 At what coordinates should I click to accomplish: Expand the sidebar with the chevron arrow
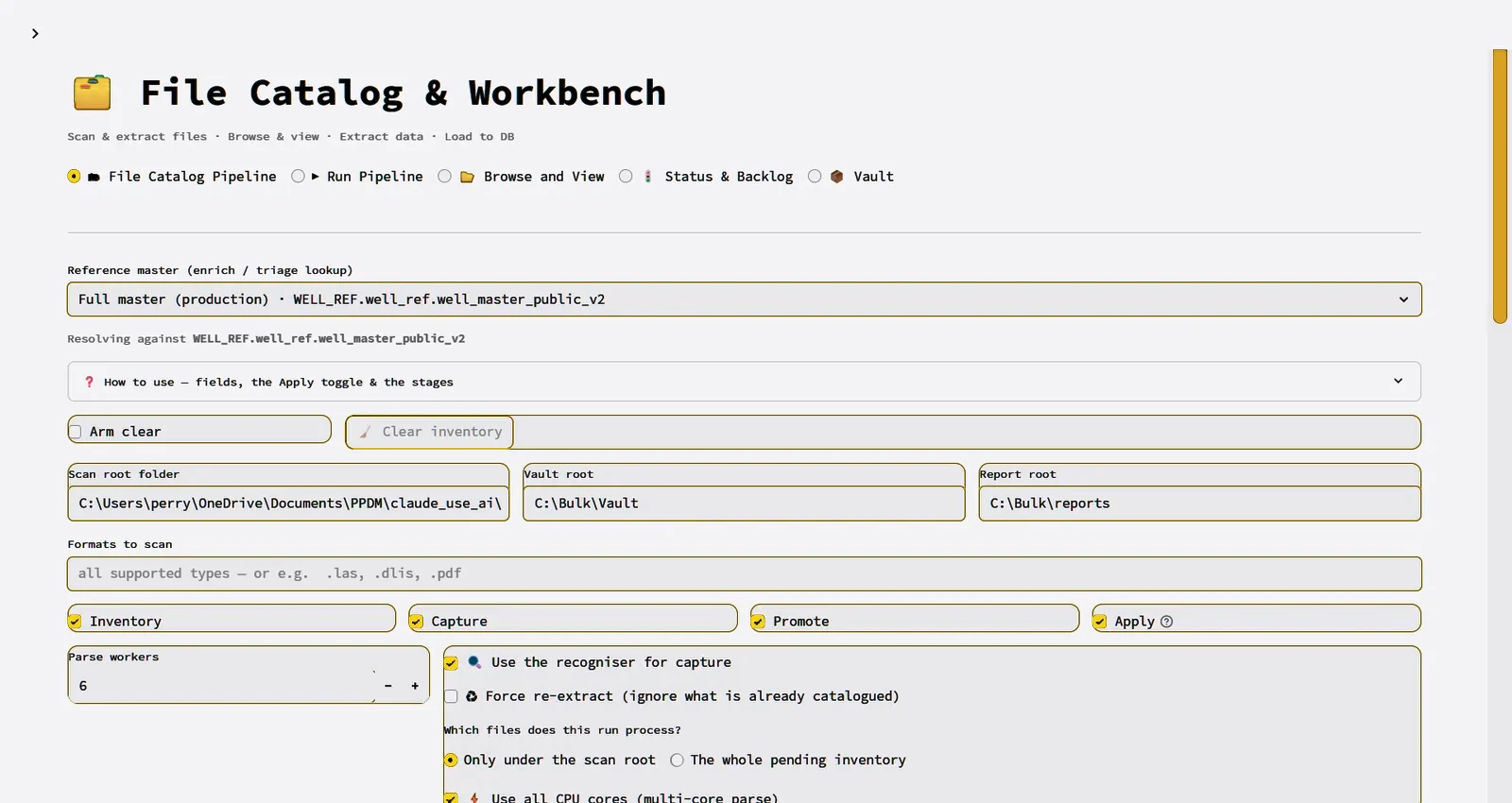tap(35, 34)
